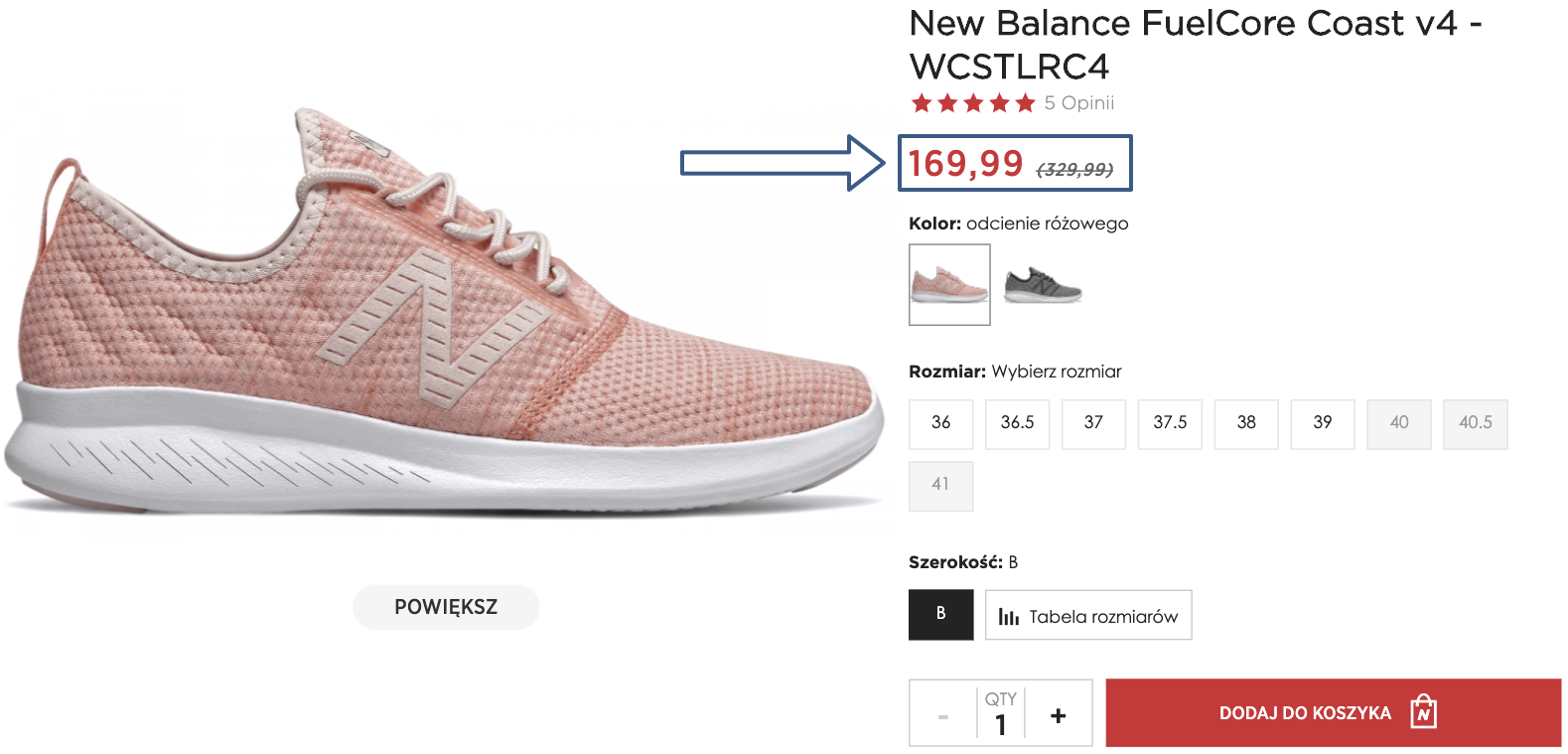The height and width of the screenshot is (754, 1568).
Task: Increase quantity with plus button
Action: click(1059, 715)
